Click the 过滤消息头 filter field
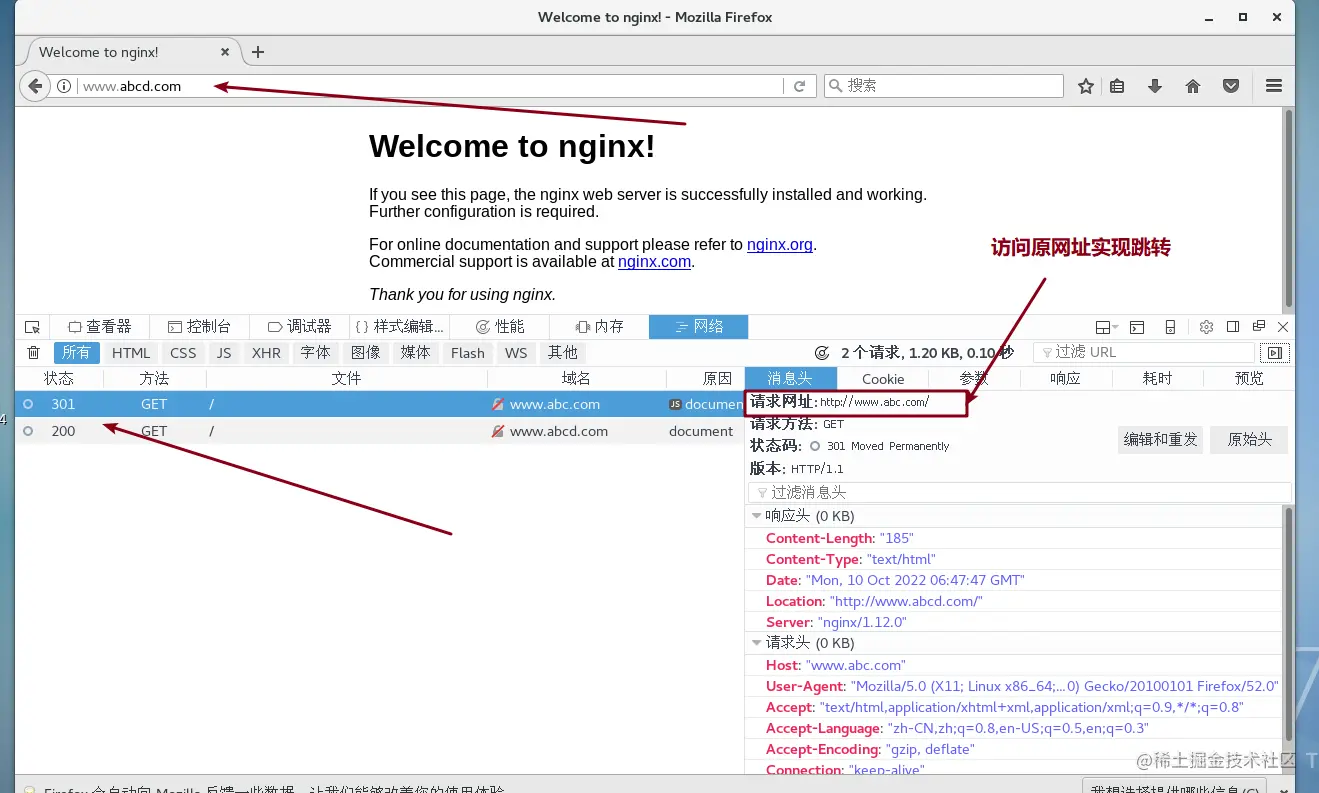This screenshot has width=1319, height=793. 1020,492
